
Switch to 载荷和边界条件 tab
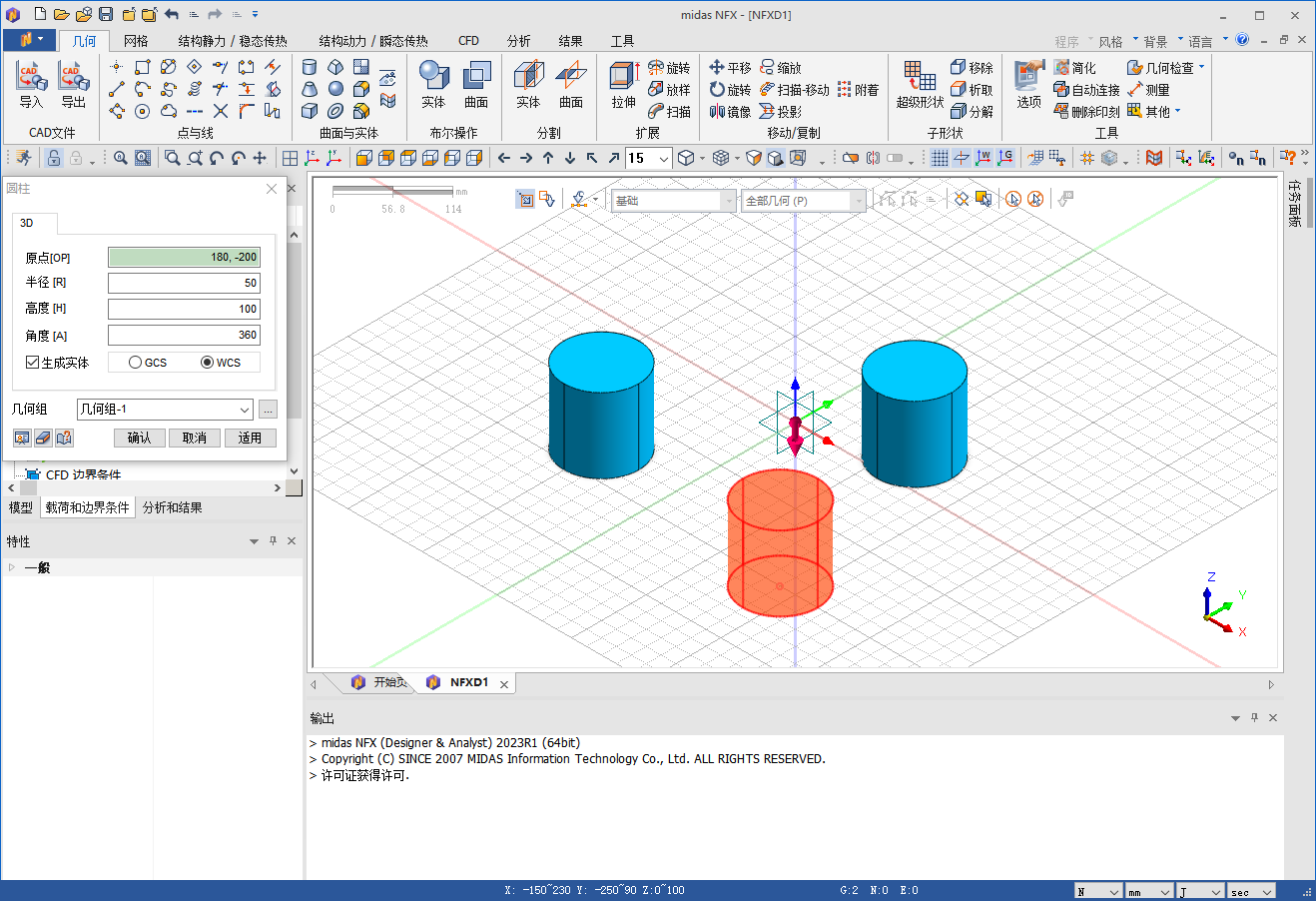[x=87, y=507]
